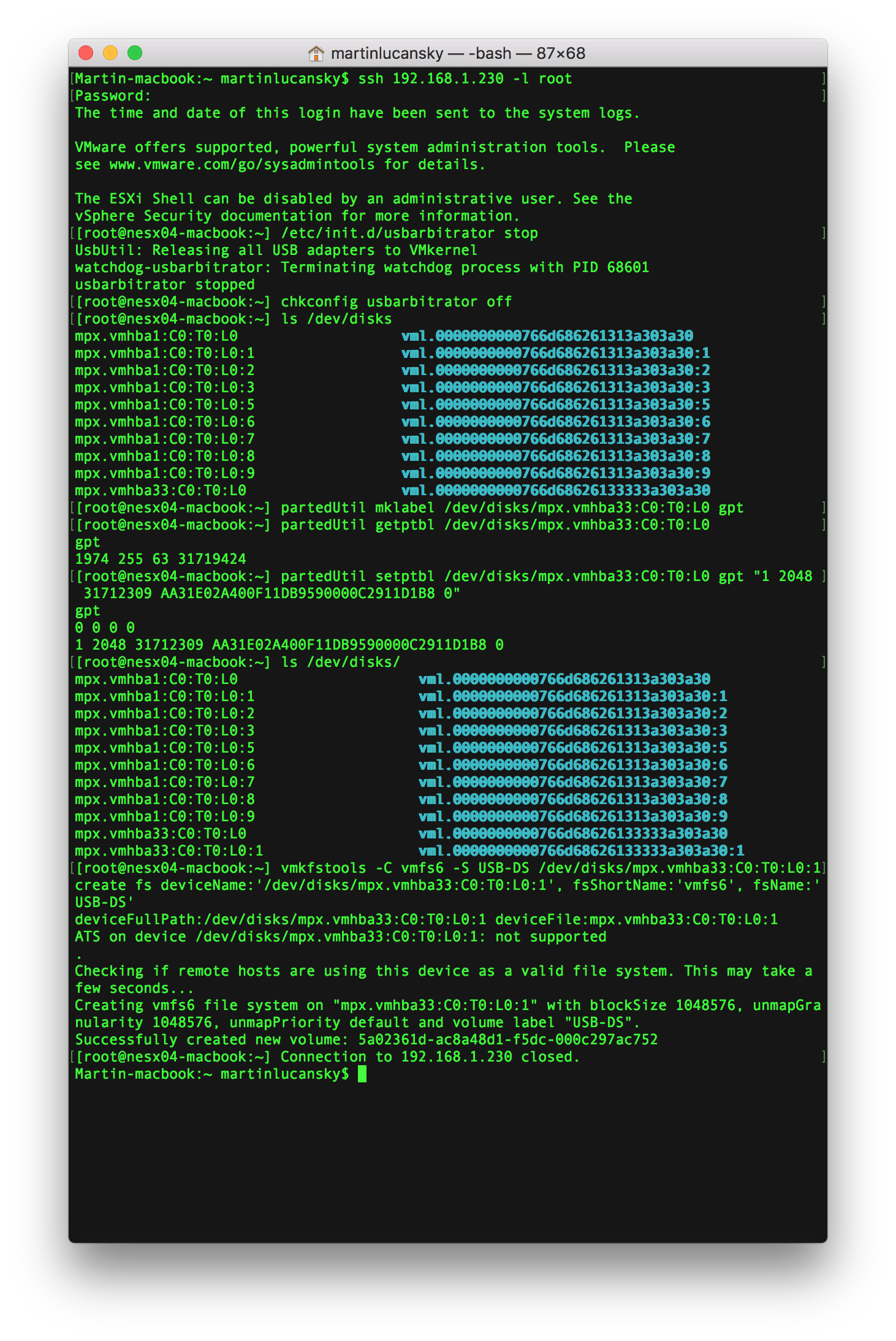Click the first blue vml entry in first listing

point(547,336)
